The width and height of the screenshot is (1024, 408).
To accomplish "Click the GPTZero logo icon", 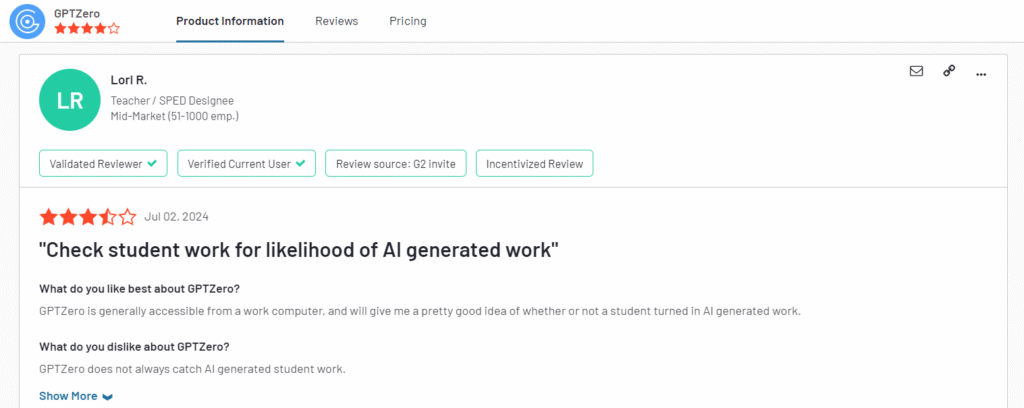I will (x=26, y=21).
